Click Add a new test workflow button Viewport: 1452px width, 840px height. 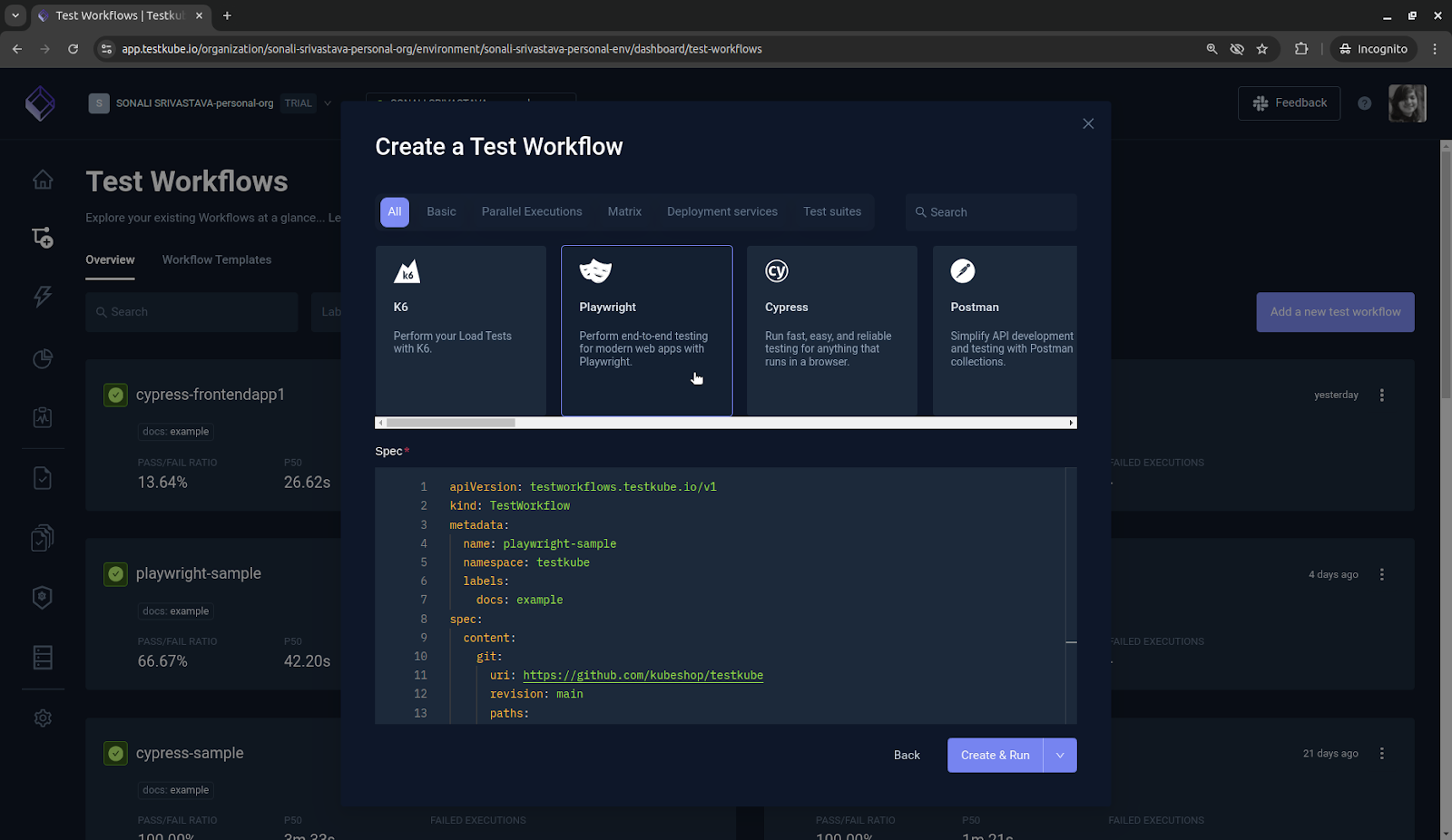click(1335, 312)
